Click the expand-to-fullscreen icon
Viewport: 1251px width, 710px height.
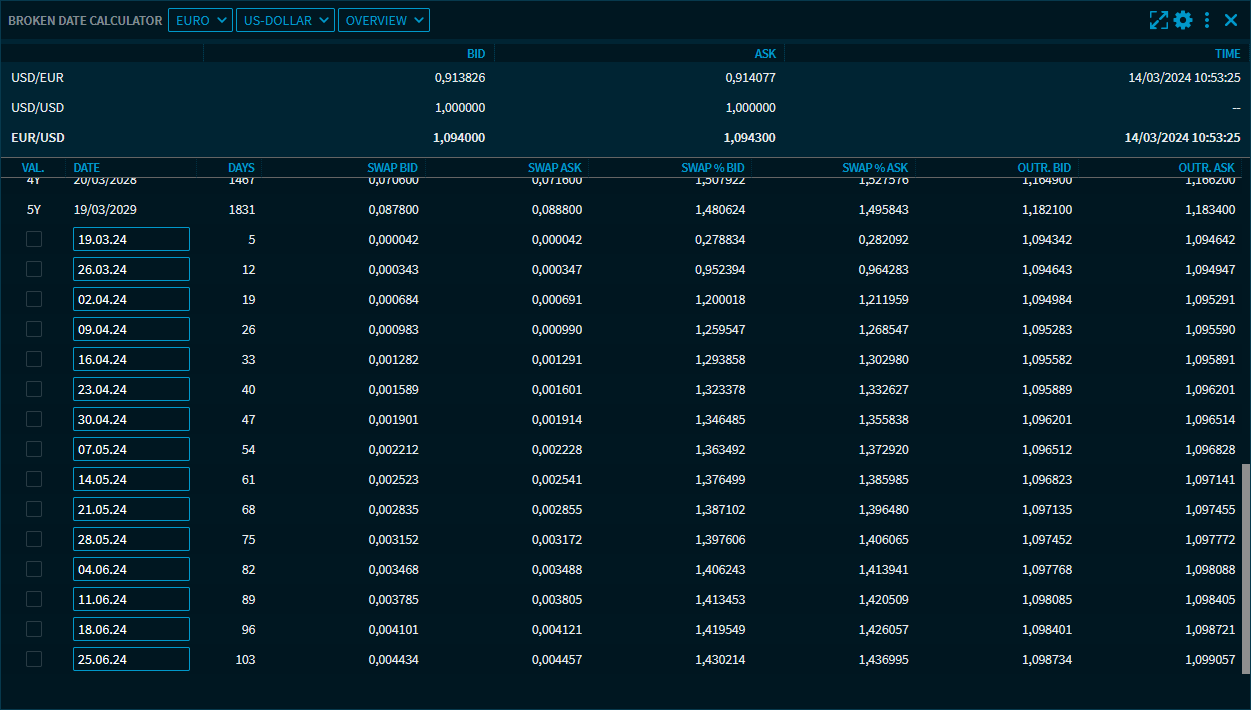(x=1158, y=20)
